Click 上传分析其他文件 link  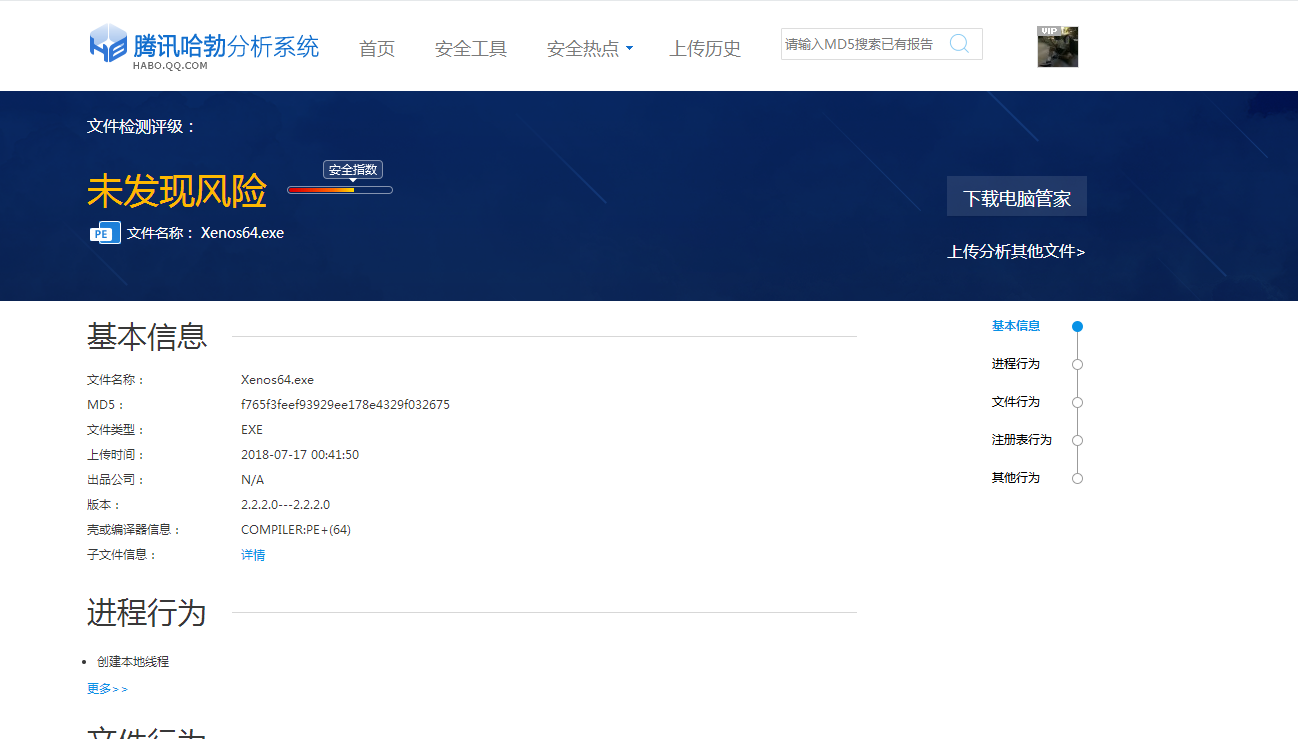coord(1016,251)
